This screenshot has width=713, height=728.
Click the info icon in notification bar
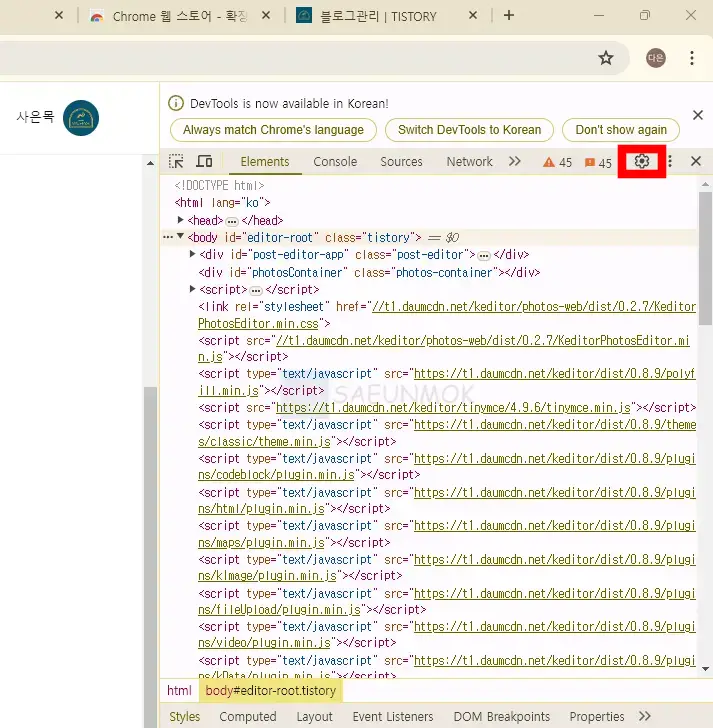(x=176, y=103)
